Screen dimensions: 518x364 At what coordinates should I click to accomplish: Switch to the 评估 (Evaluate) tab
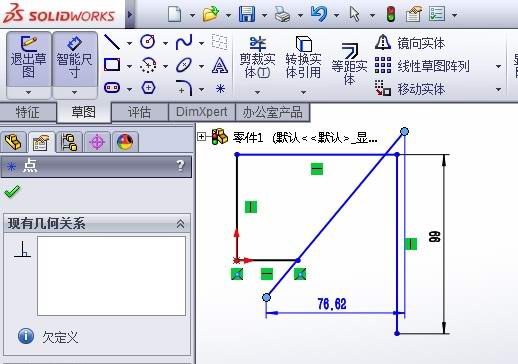pyautogui.click(x=139, y=112)
